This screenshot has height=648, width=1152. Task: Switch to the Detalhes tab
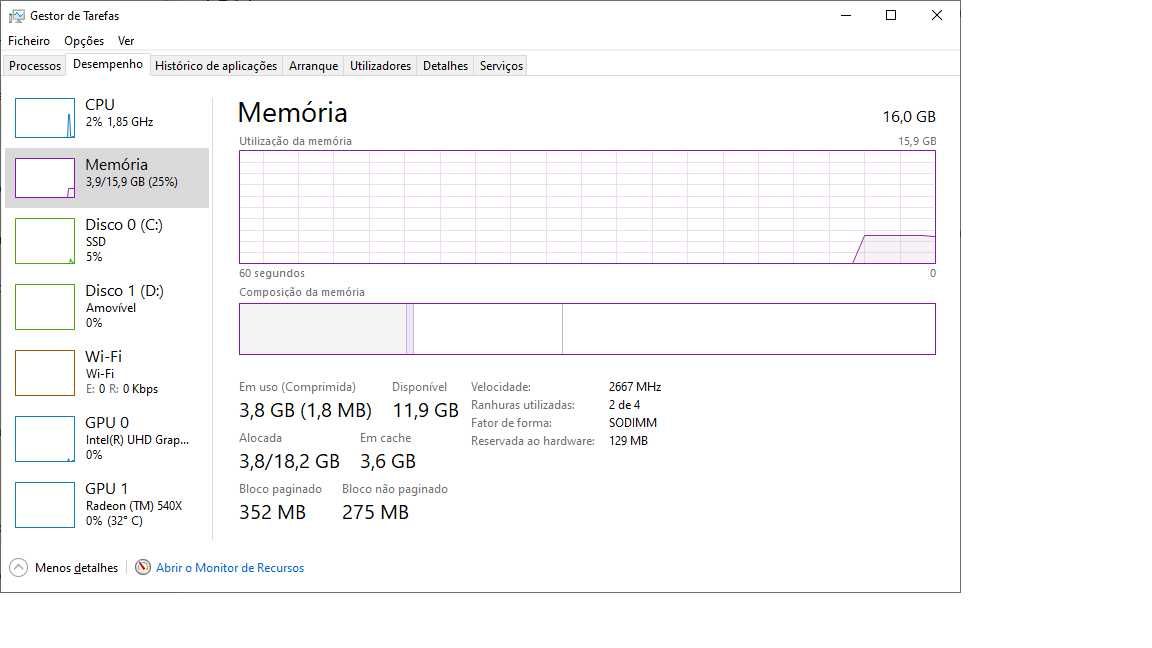(x=445, y=66)
